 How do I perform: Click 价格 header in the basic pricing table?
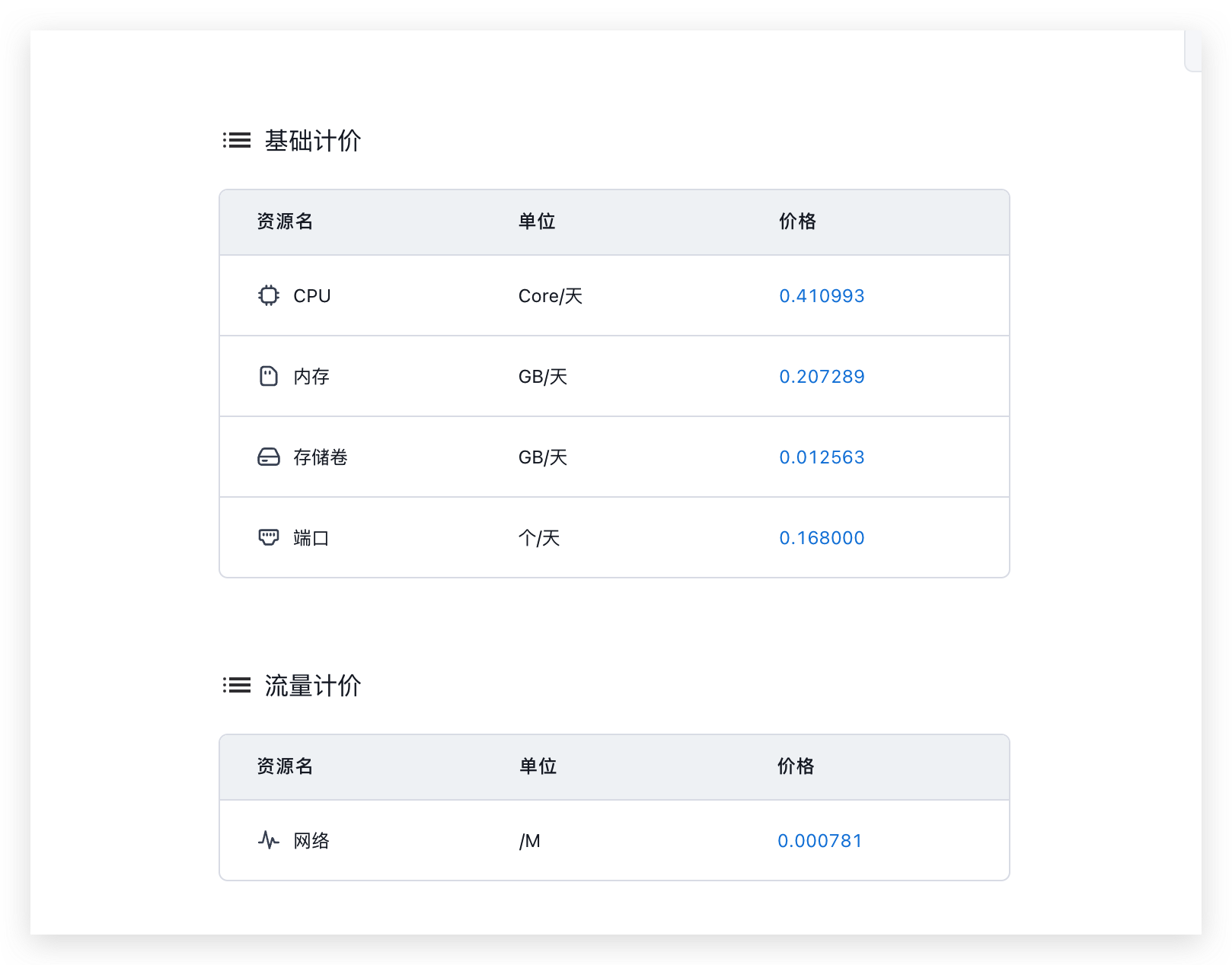[797, 221]
